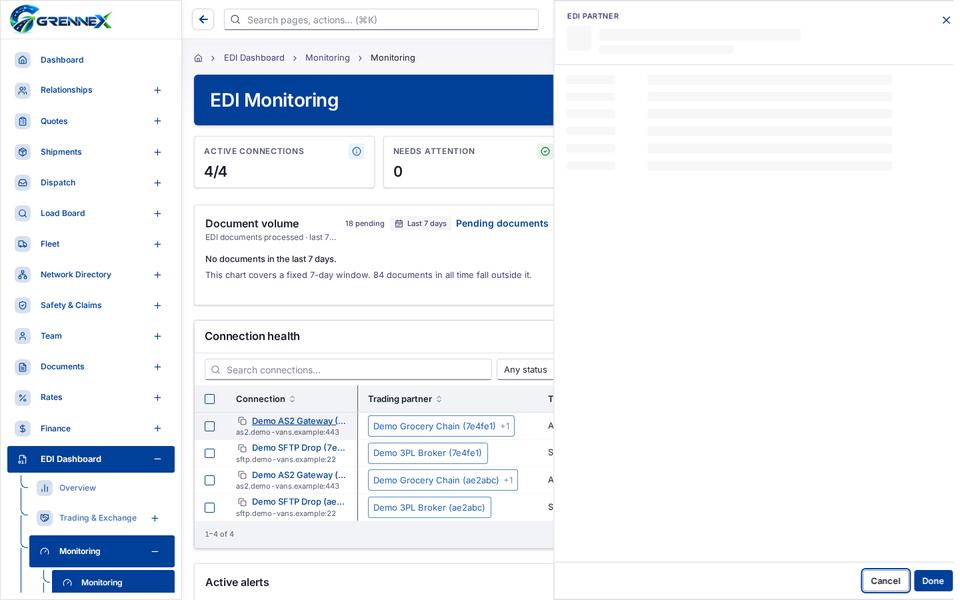960x600 pixels.
Task: Select Dashboard in the sidebar
Action: click(x=62, y=60)
